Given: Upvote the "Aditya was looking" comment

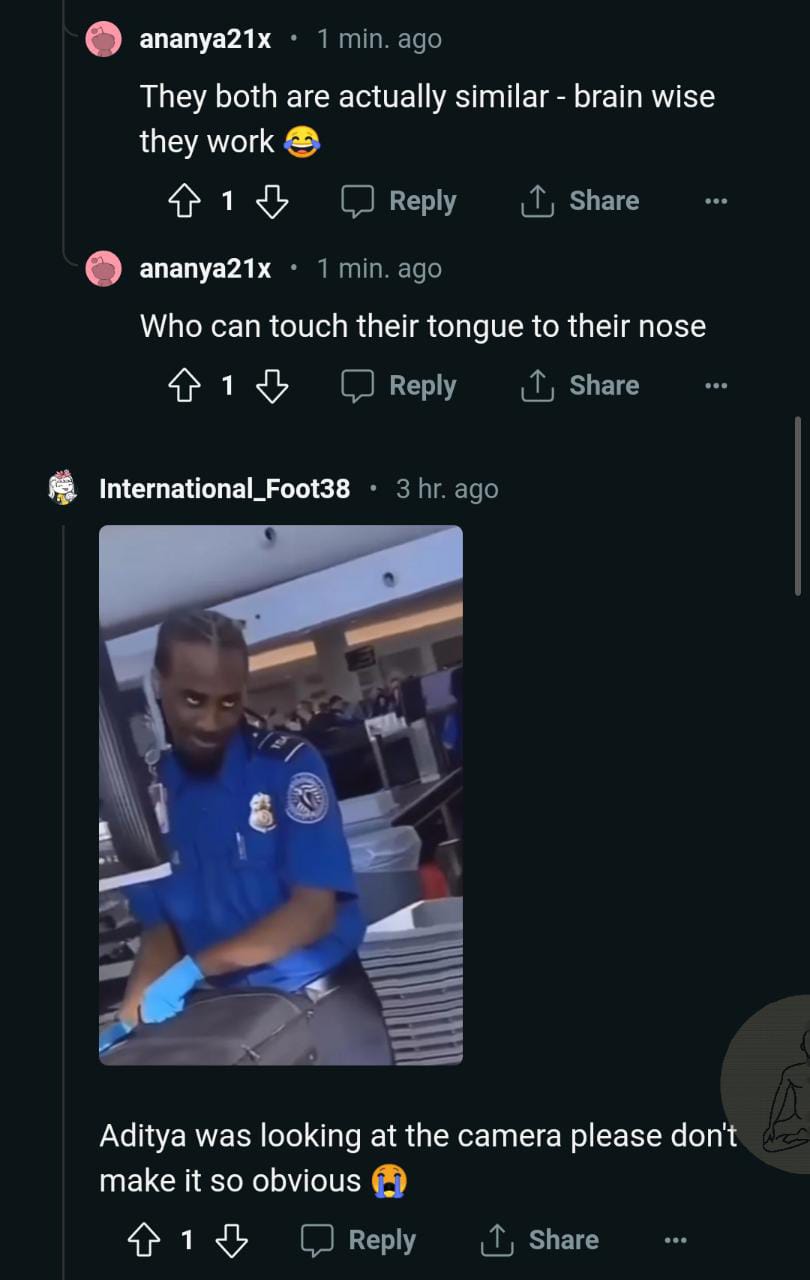Looking at the screenshot, I should [x=144, y=1241].
